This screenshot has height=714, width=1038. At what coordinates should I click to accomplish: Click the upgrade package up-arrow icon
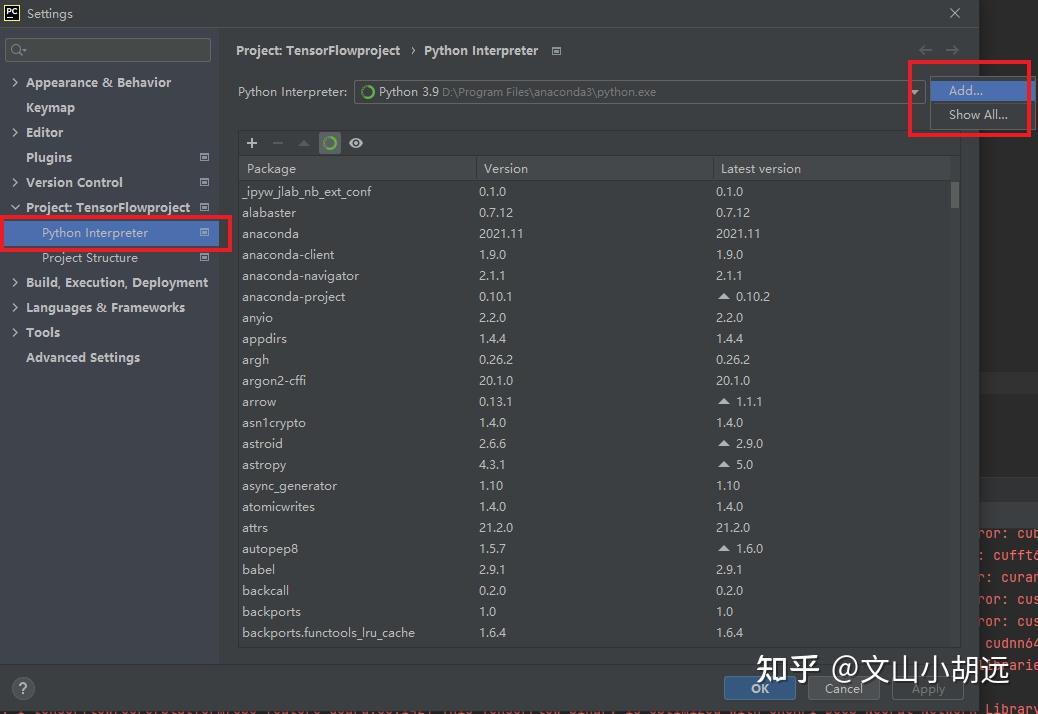[x=303, y=143]
